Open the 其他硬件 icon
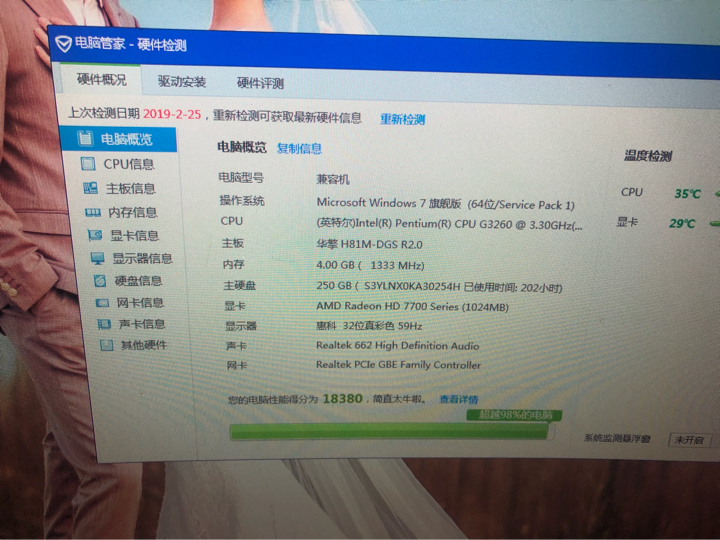The width and height of the screenshot is (720, 540). (107, 345)
